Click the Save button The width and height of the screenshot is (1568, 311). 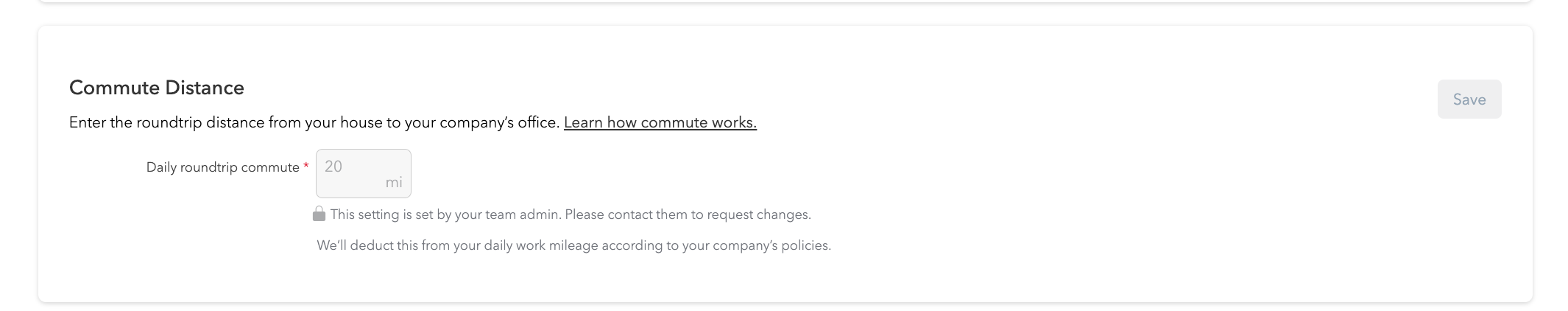point(1469,99)
